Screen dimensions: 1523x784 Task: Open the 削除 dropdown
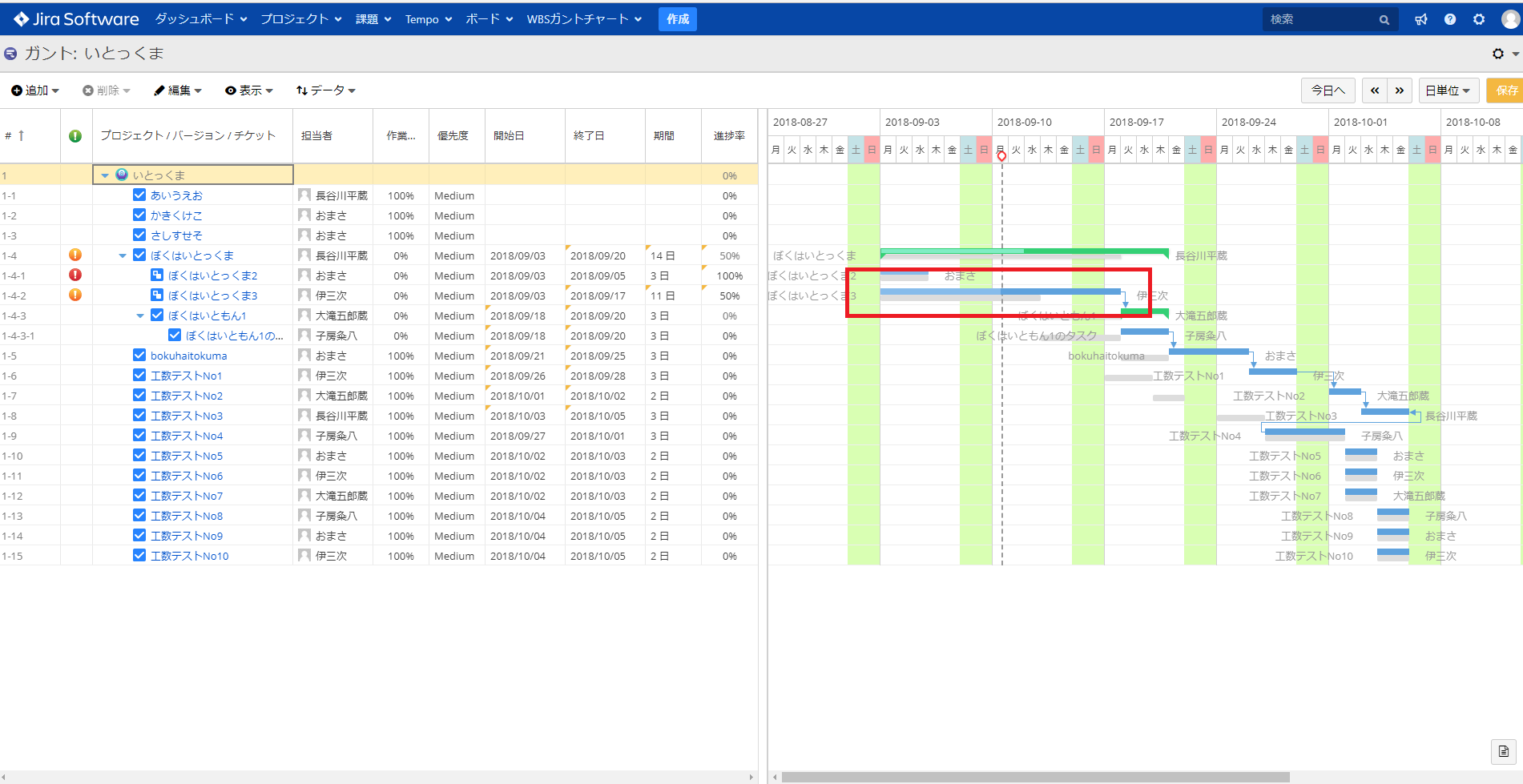pyautogui.click(x=107, y=90)
